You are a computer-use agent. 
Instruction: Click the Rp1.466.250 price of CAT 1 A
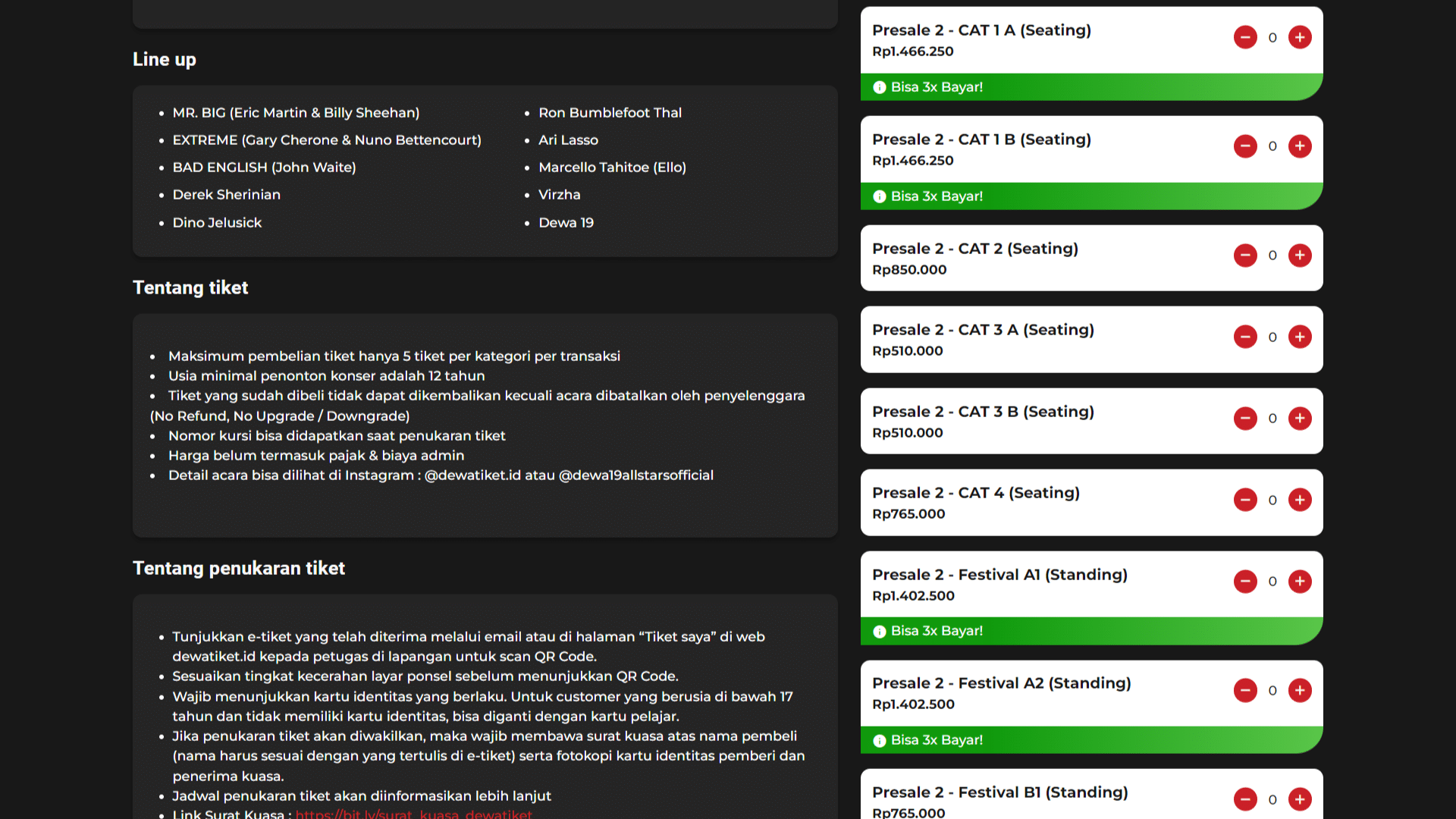tap(913, 52)
